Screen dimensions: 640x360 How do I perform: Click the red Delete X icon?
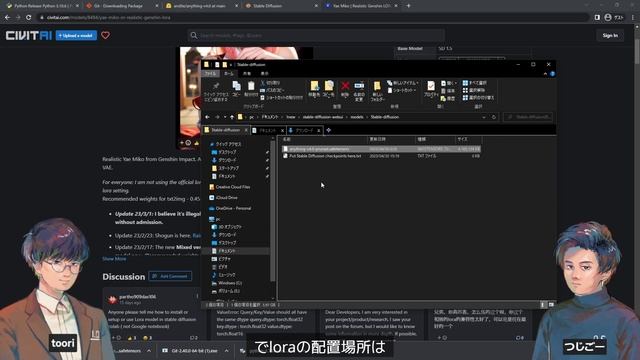[x=345, y=89]
